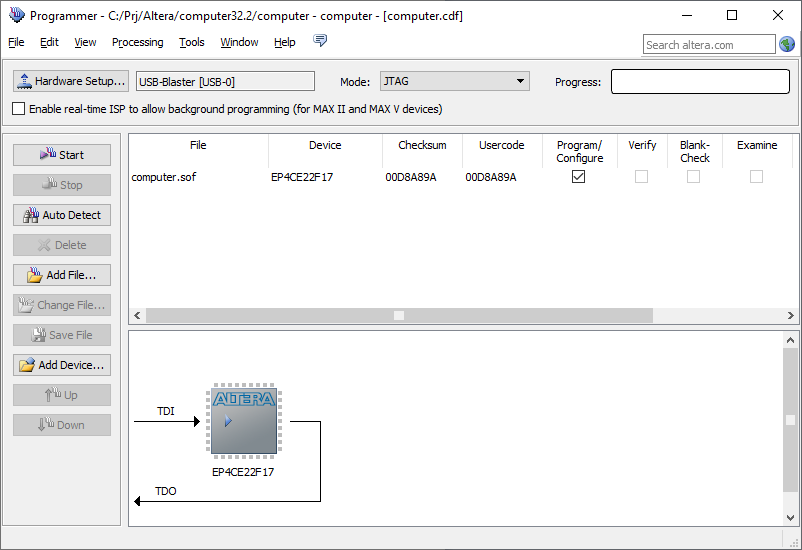Viewport: 802px width, 550px height.
Task: Click the Stop button
Action: click(62, 185)
